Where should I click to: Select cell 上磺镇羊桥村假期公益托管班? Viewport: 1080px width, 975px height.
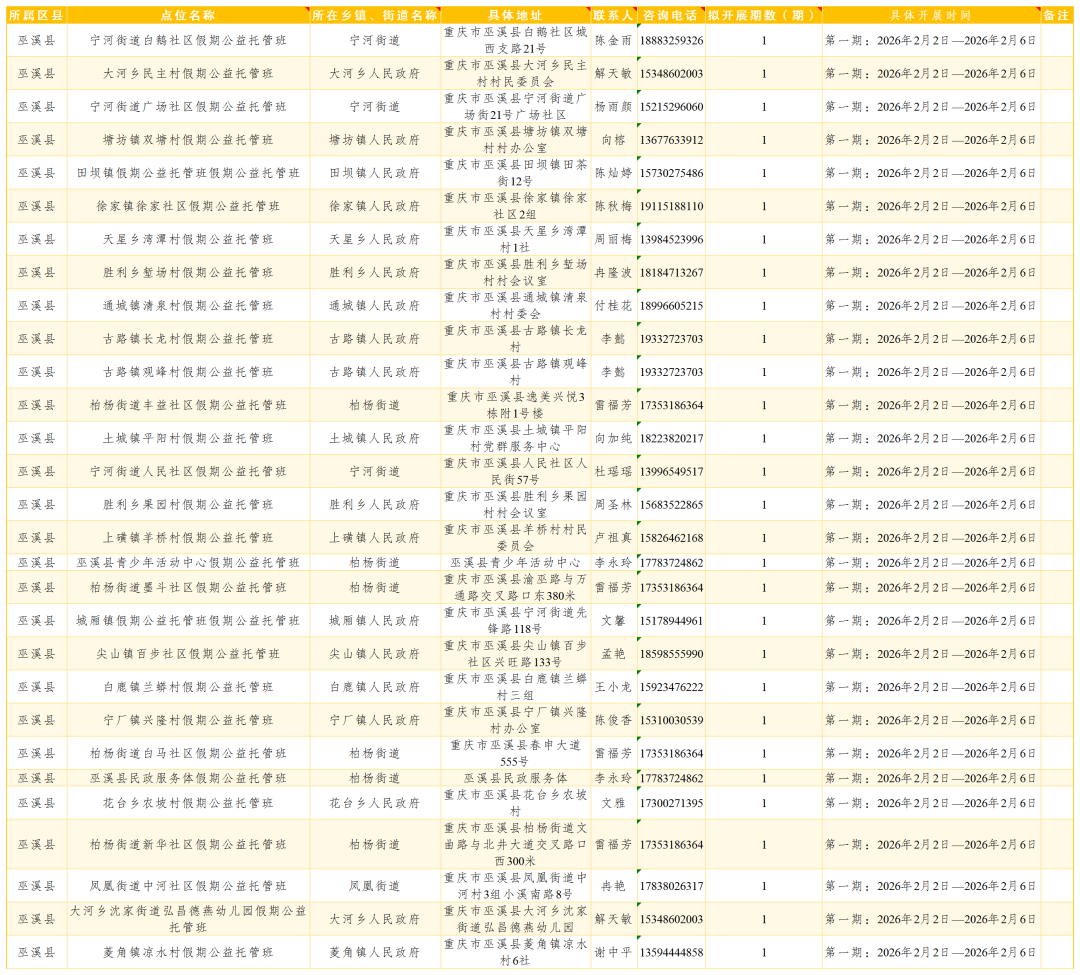(x=188, y=538)
